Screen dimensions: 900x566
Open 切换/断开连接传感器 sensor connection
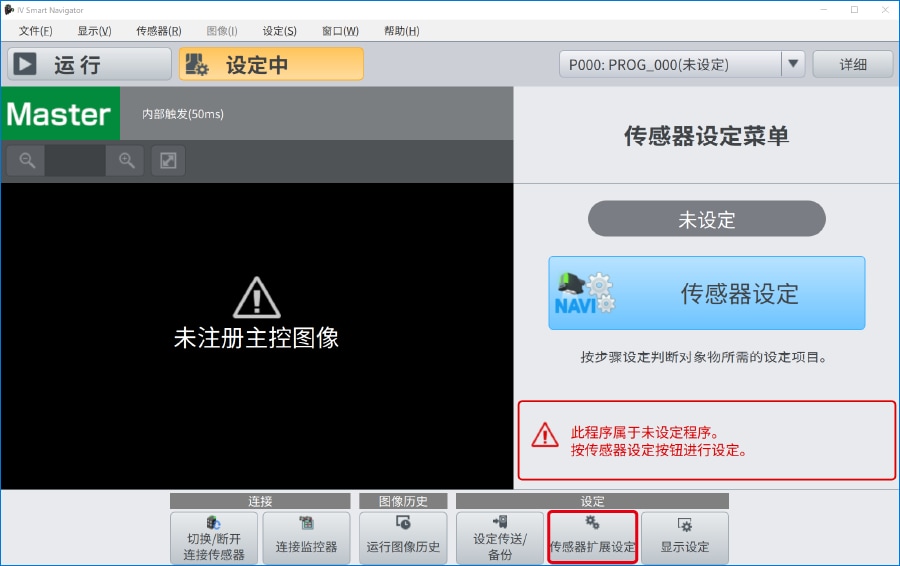(x=214, y=538)
